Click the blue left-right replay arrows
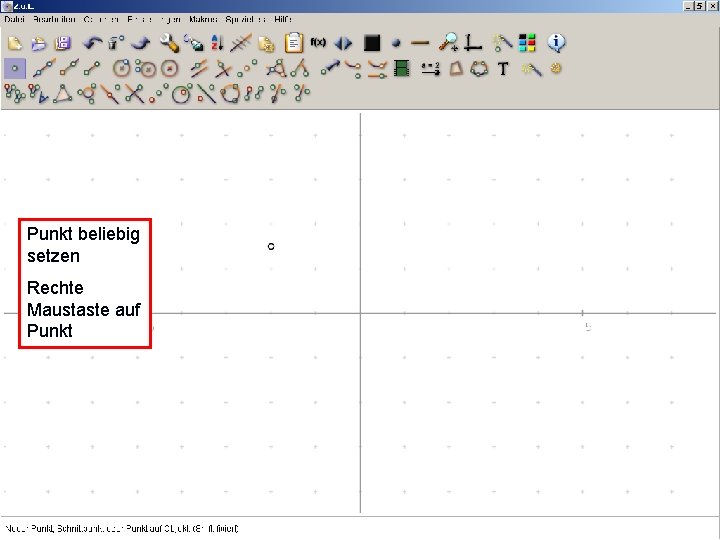The image size is (720, 540). [x=343, y=44]
